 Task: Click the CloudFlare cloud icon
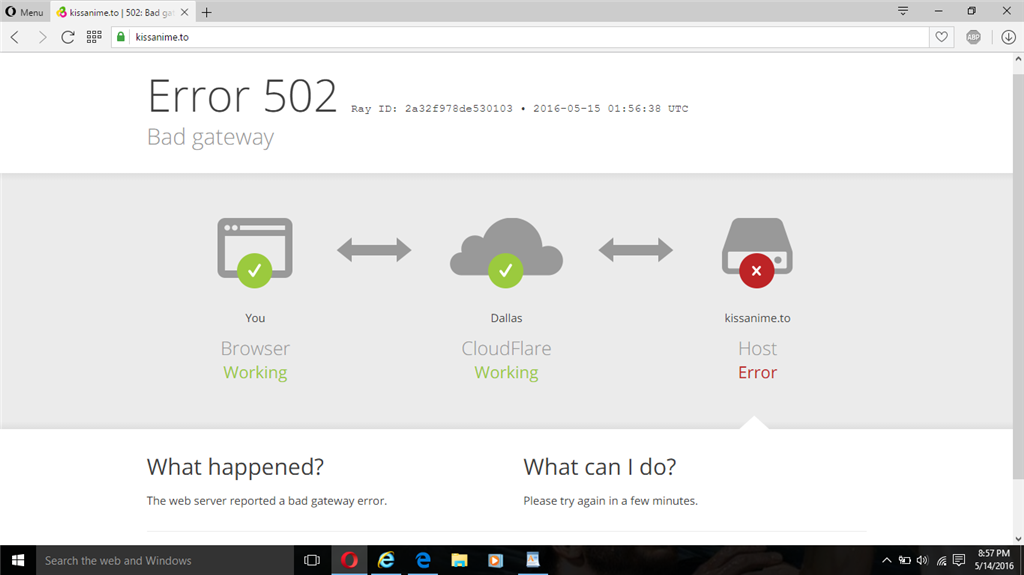click(506, 252)
